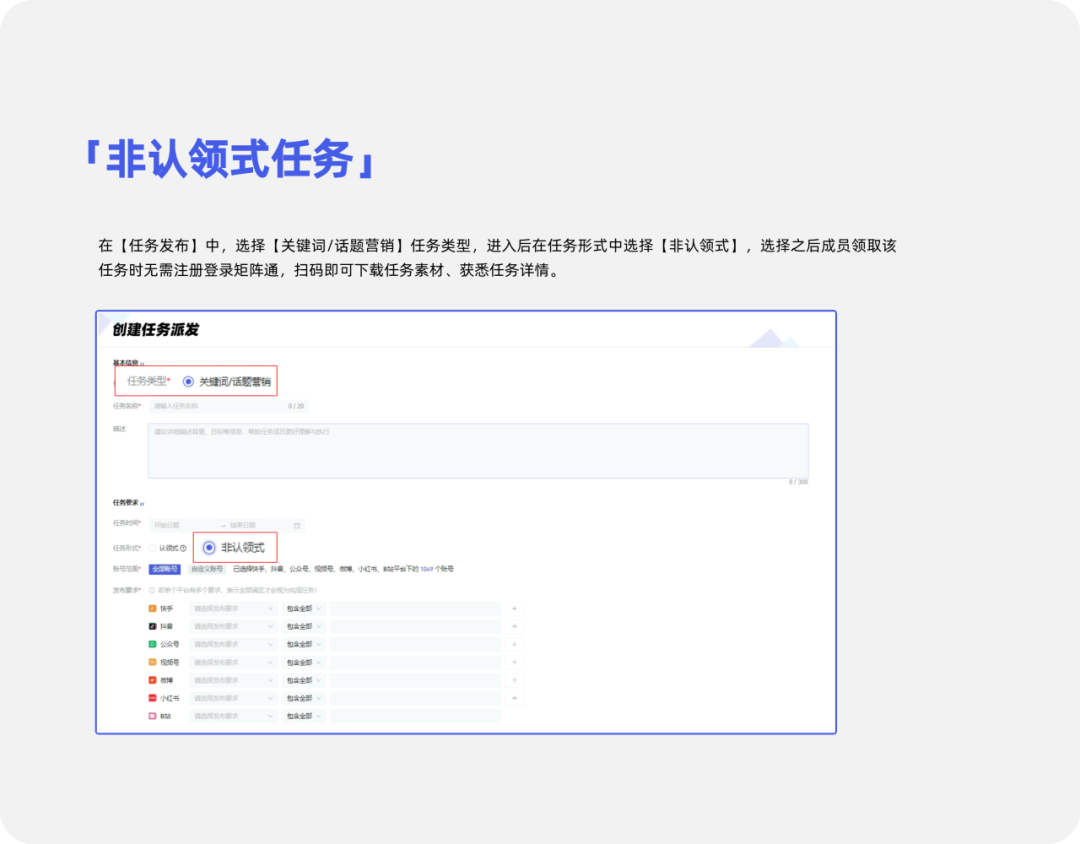This screenshot has height=844, width=1080.
Task: Click the 抖音 platform icon
Action: coord(153,627)
